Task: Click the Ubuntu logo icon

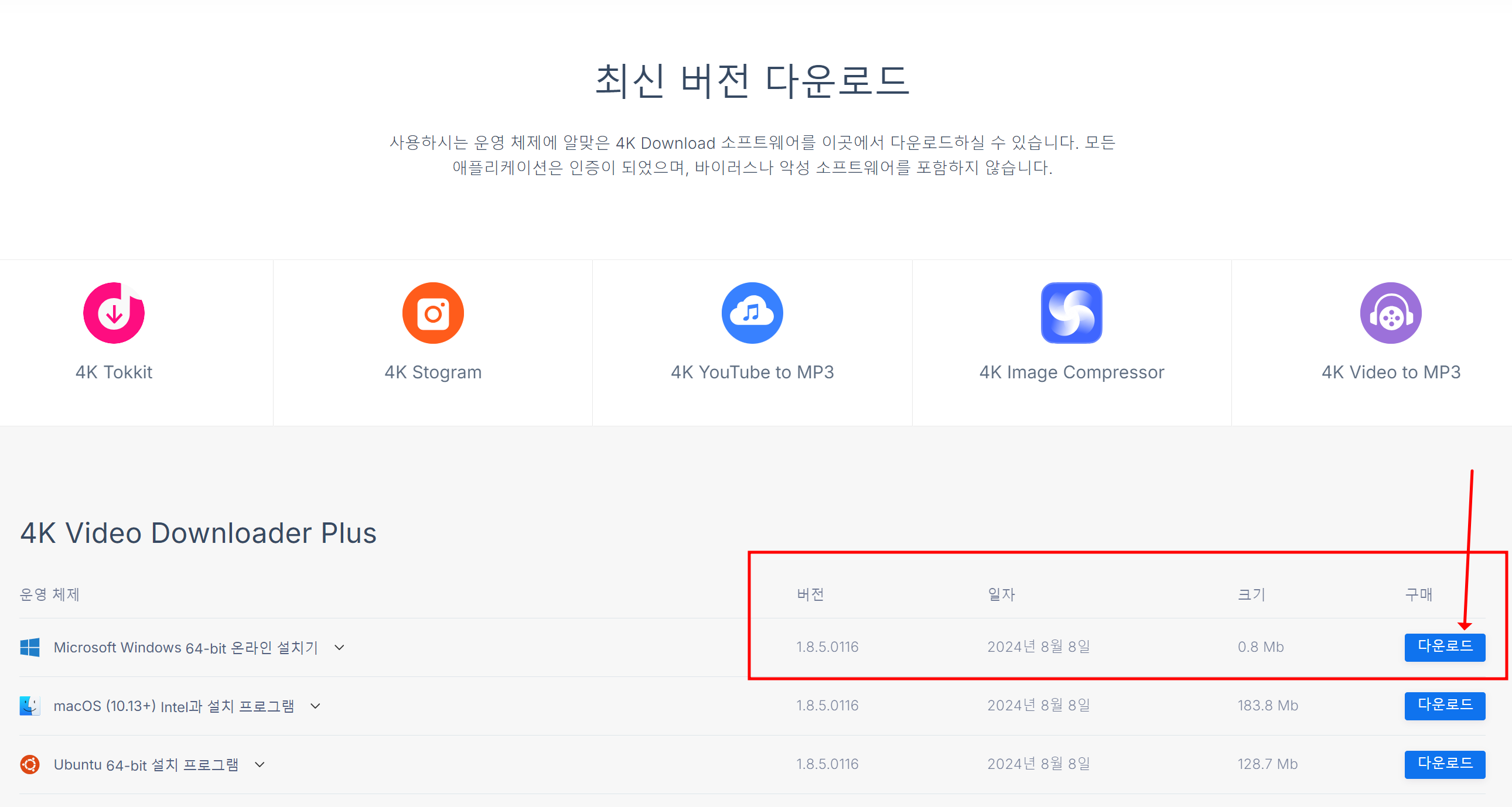Action: tap(29, 764)
